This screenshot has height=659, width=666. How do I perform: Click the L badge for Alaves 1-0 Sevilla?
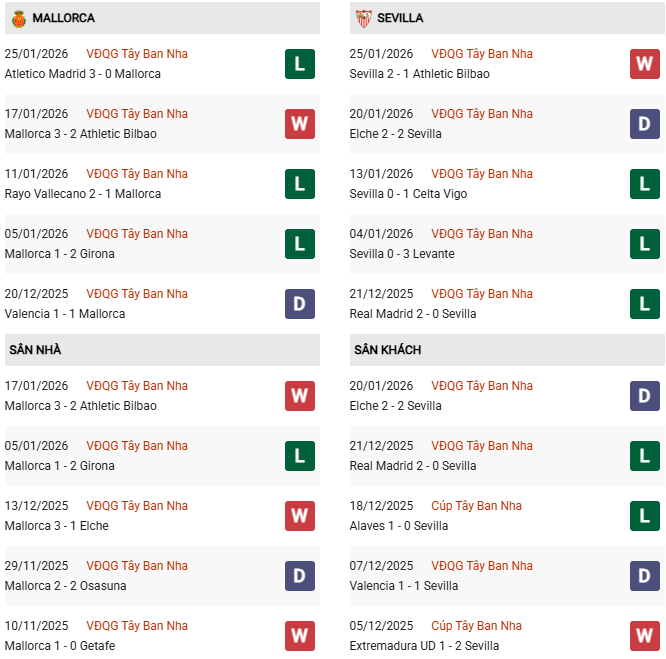tap(645, 516)
